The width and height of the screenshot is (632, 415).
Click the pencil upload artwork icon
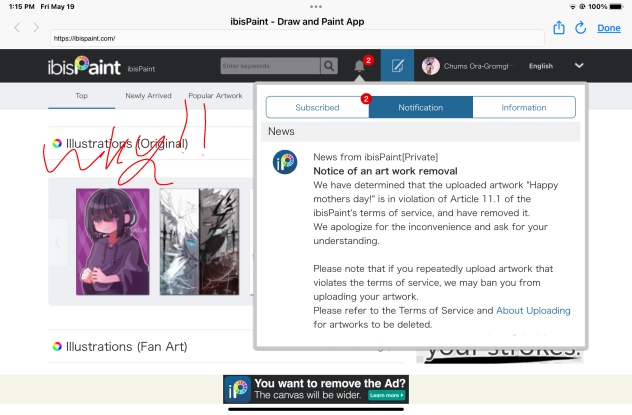[397, 66]
